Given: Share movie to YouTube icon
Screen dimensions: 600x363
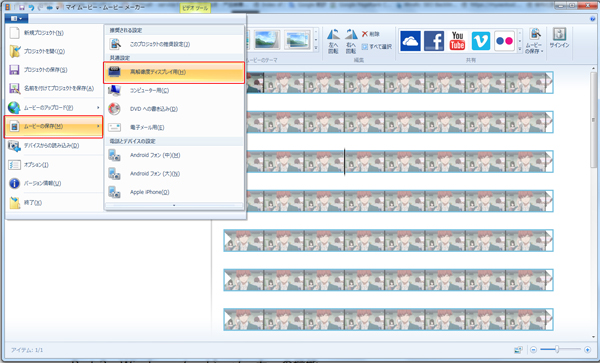Looking at the screenshot, I should point(457,41).
